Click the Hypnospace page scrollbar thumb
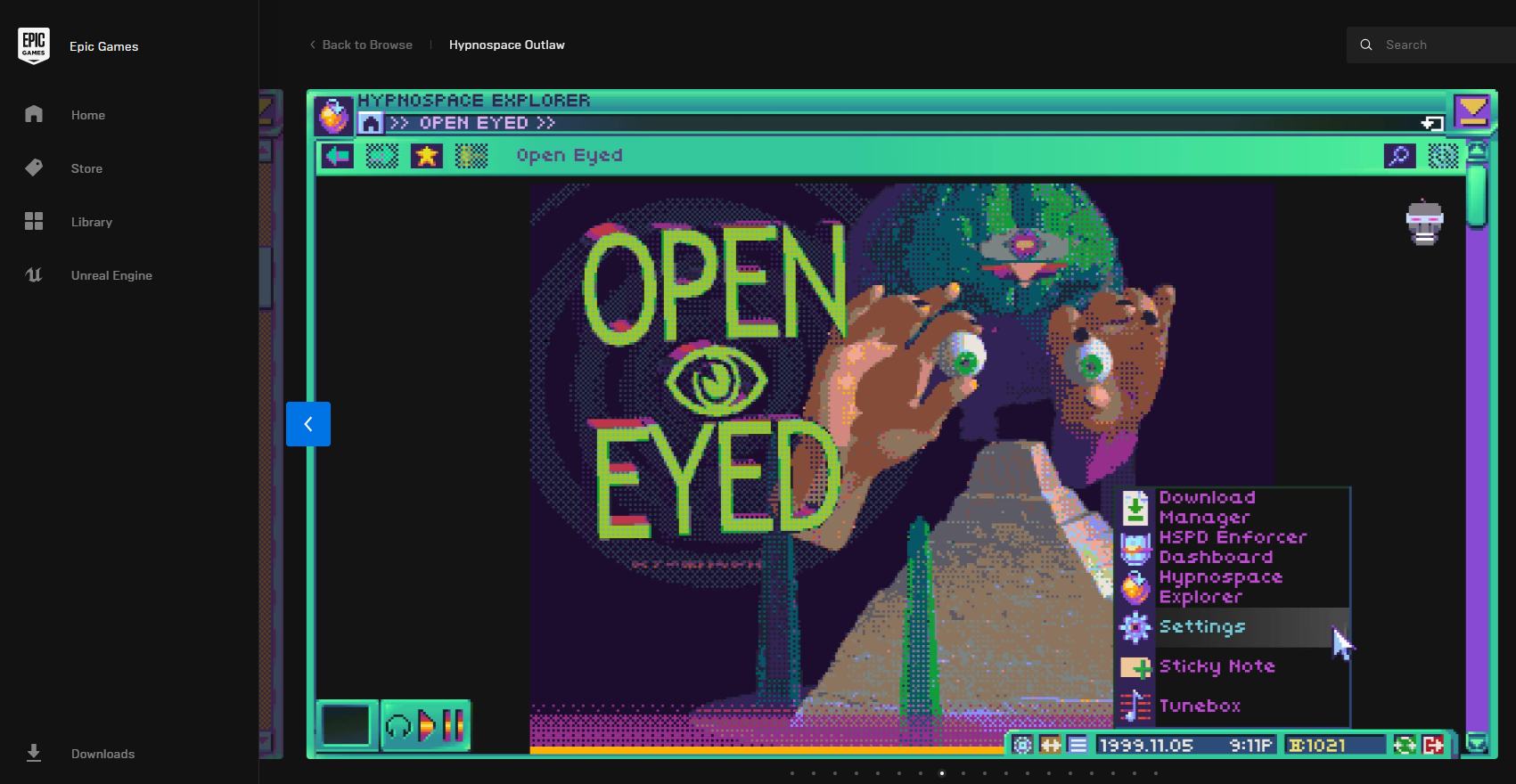The width and height of the screenshot is (1516, 784). [1478, 195]
